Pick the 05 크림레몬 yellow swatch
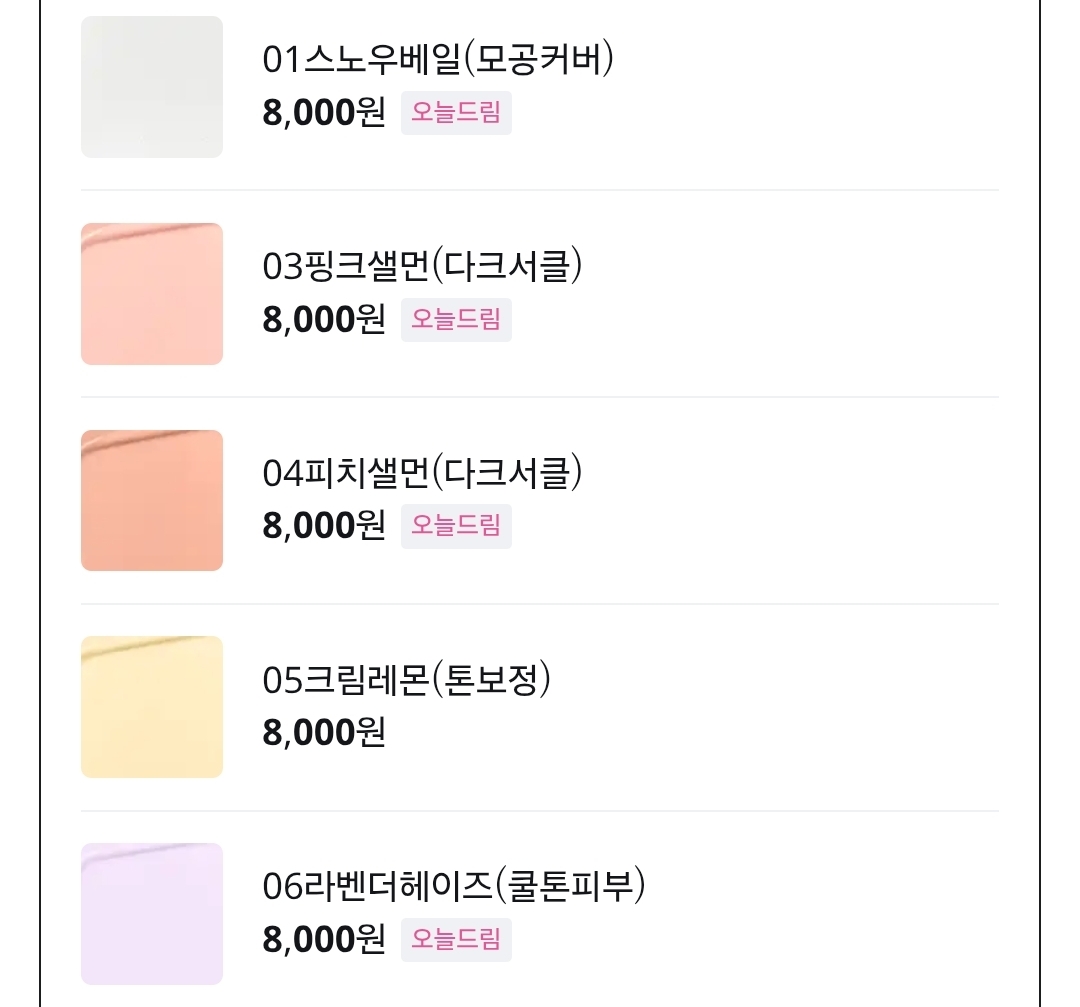This screenshot has height=1007, width=1080. coord(151,707)
